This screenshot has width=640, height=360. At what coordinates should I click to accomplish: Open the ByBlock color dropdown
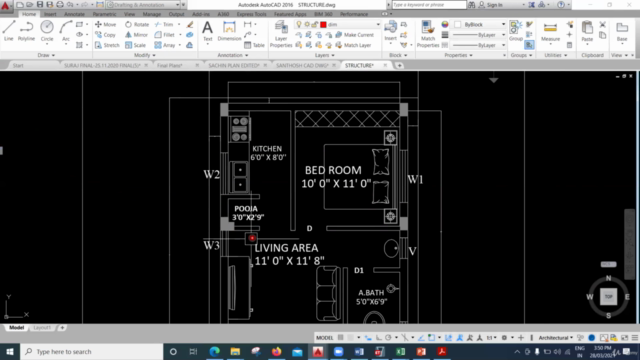pos(480,24)
